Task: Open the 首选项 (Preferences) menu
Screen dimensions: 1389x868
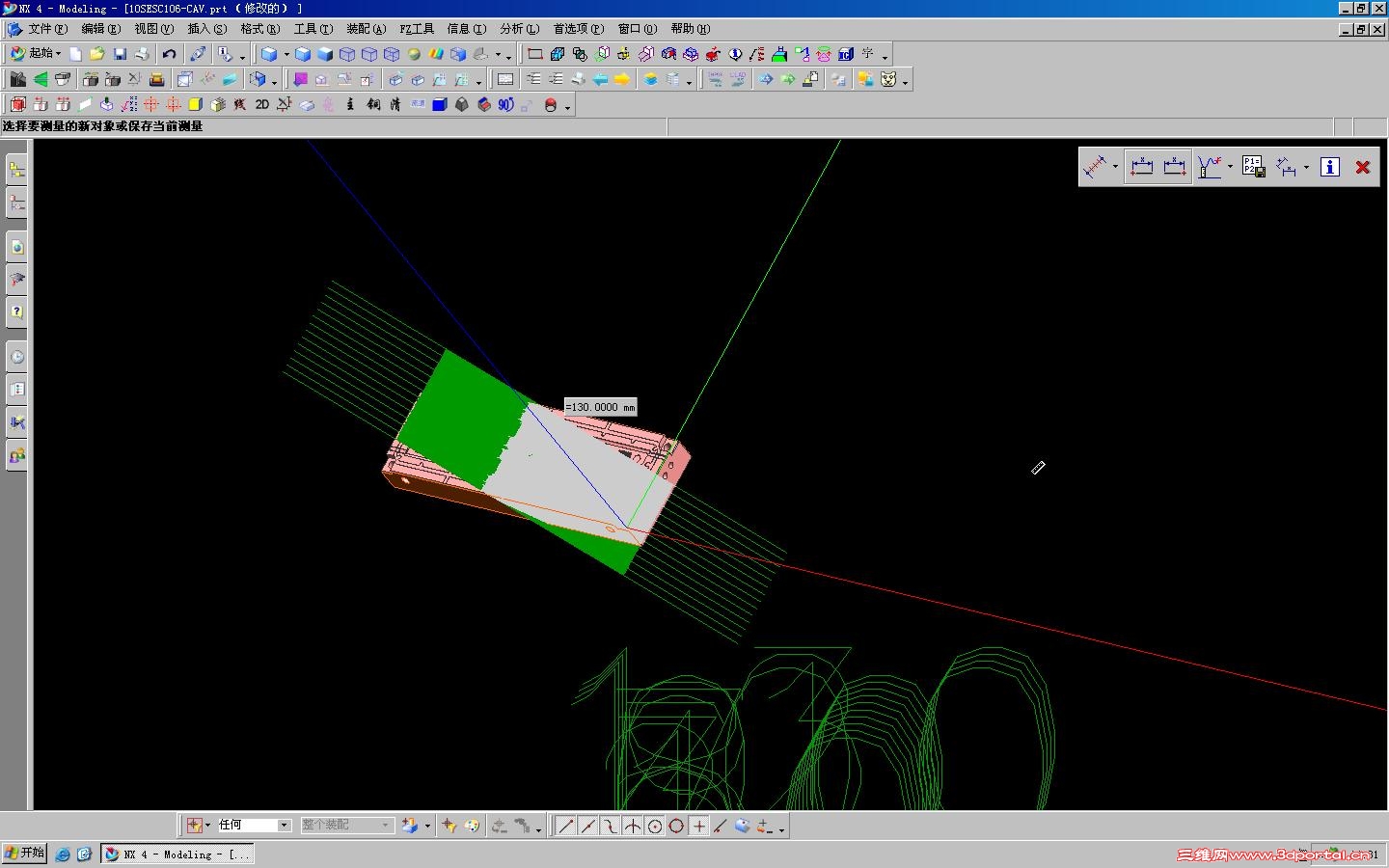Action: click(578, 29)
